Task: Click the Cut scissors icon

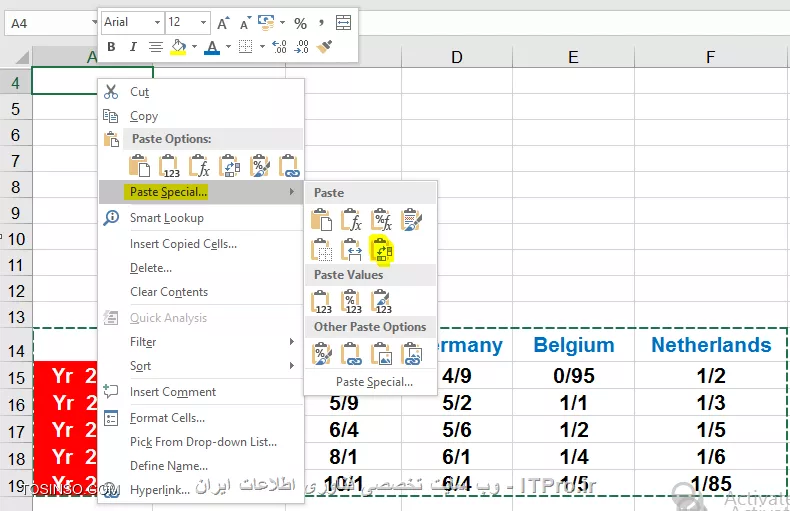Action: point(111,92)
